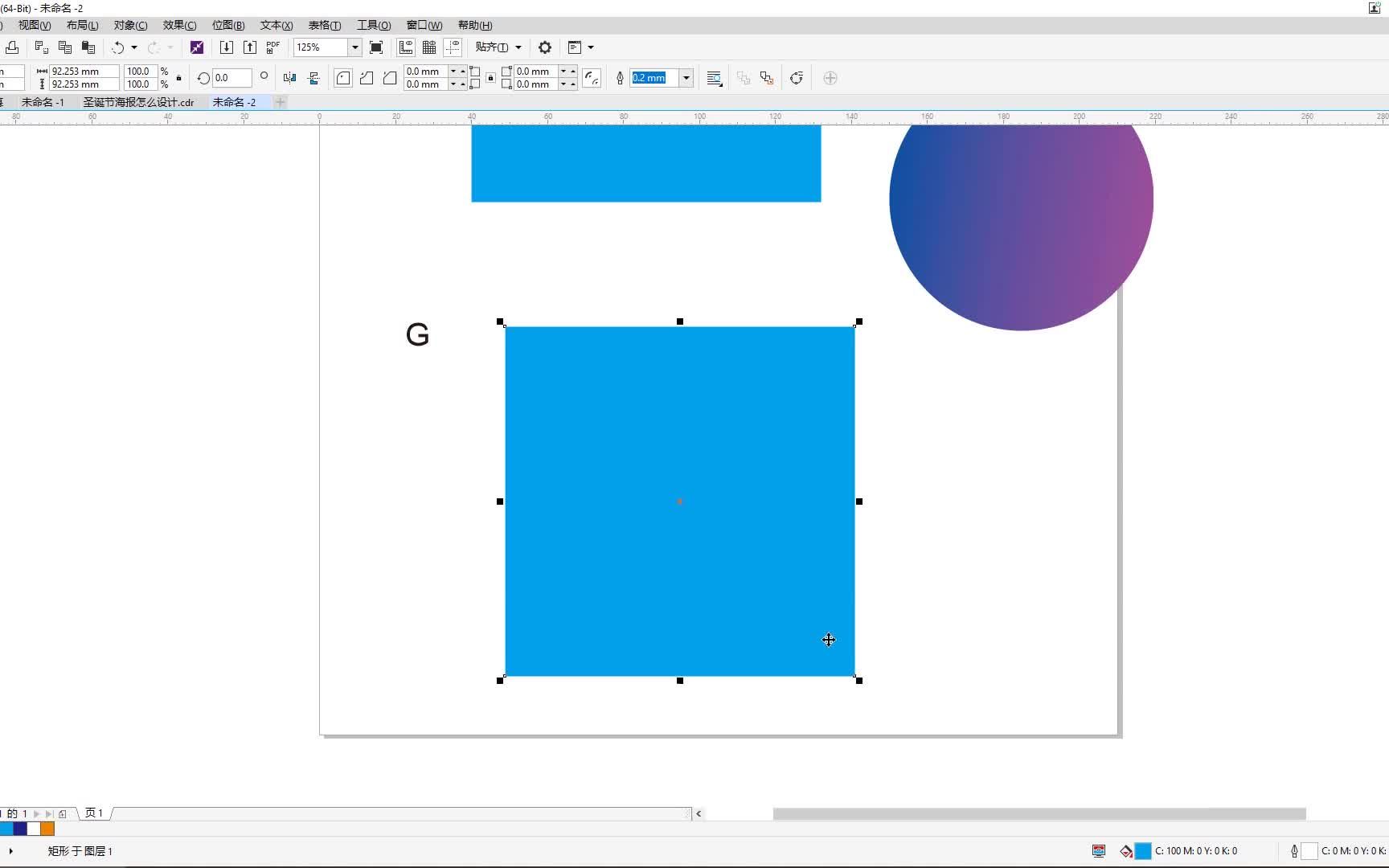This screenshot has height=868, width=1389.
Task: Select the scalloped corner icon
Action: [367, 78]
